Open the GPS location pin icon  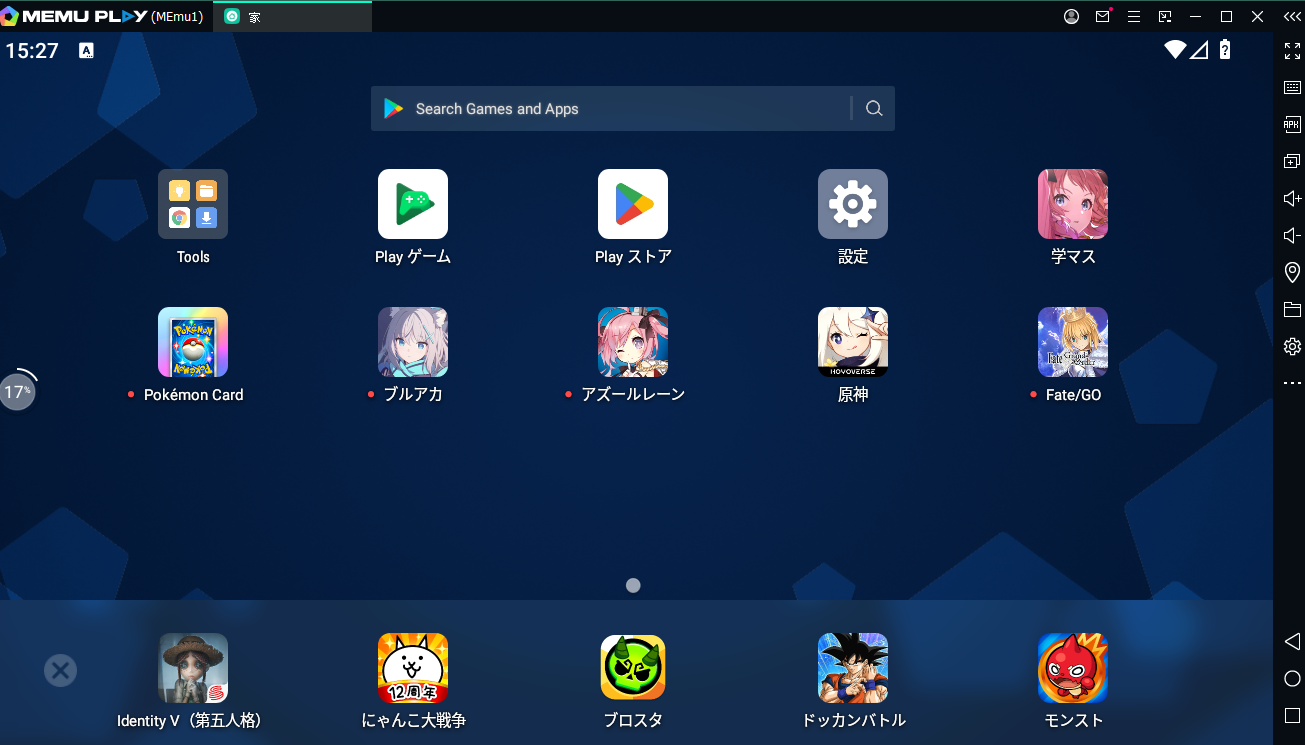click(x=1292, y=273)
